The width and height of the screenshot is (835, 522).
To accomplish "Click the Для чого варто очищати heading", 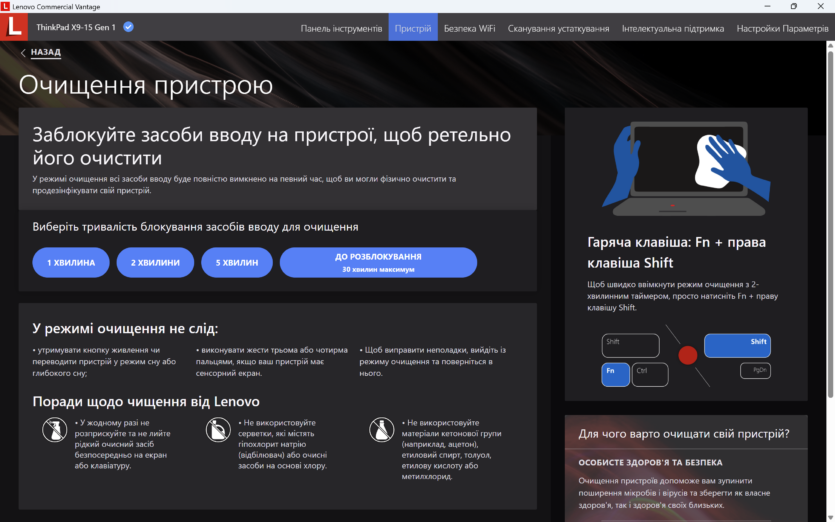I will (x=684, y=434).
